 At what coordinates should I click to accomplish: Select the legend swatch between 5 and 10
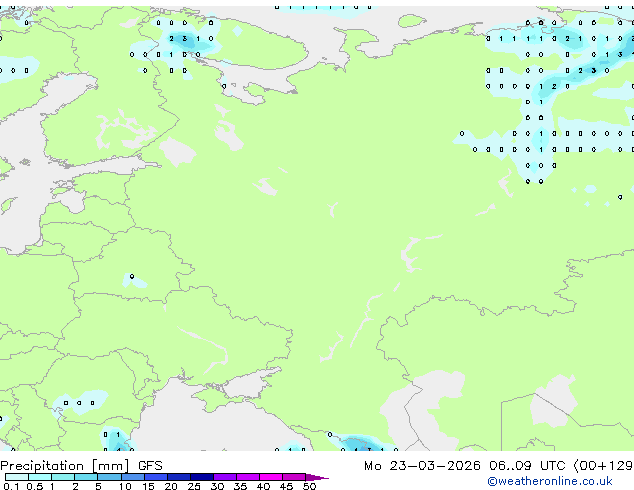coord(109,477)
